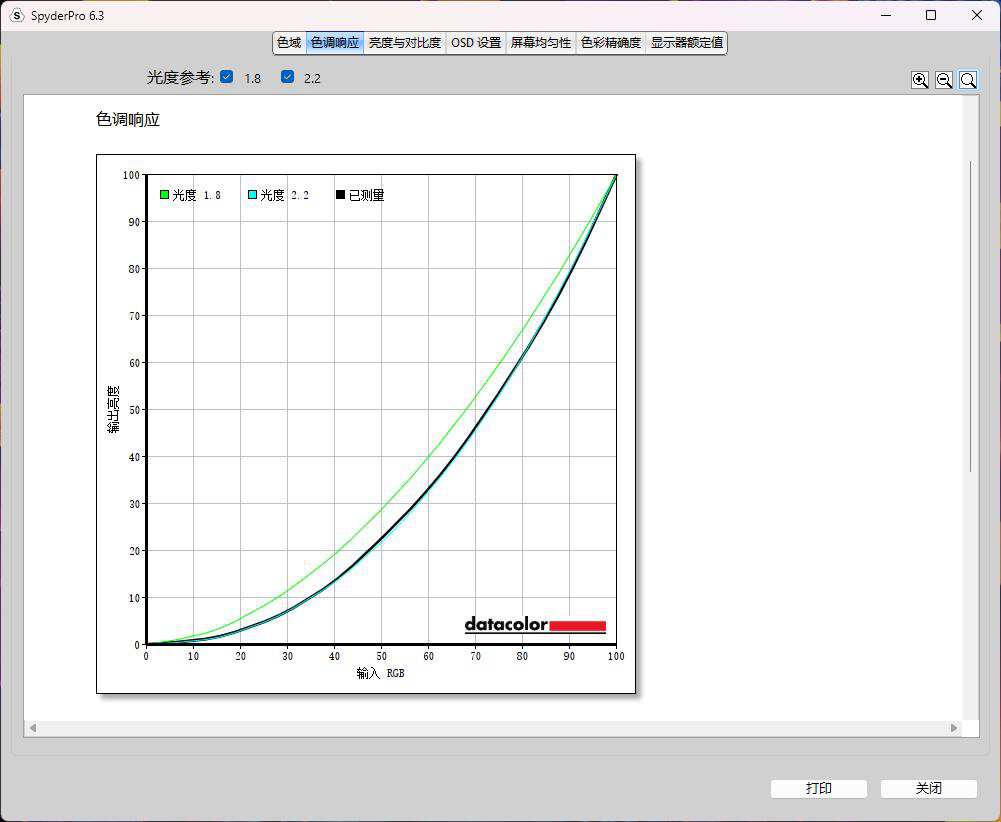Uncheck the 2.2 gamma reference checkbox
Viewport: 1001px width, 822px height.
coord(287,77)
